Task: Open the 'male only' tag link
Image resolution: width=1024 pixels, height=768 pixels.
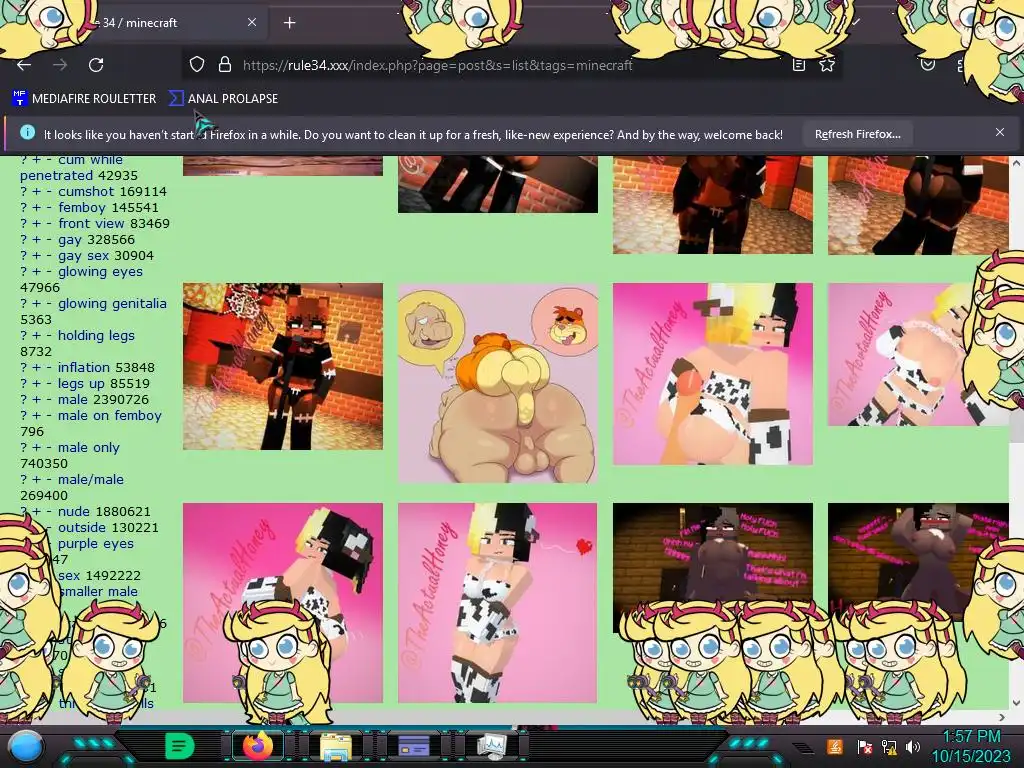Action: [89, 447]
